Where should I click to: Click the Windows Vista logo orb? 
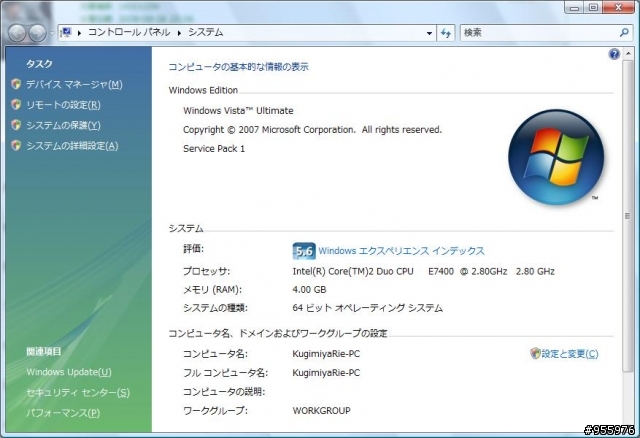(x=556, y=157)
